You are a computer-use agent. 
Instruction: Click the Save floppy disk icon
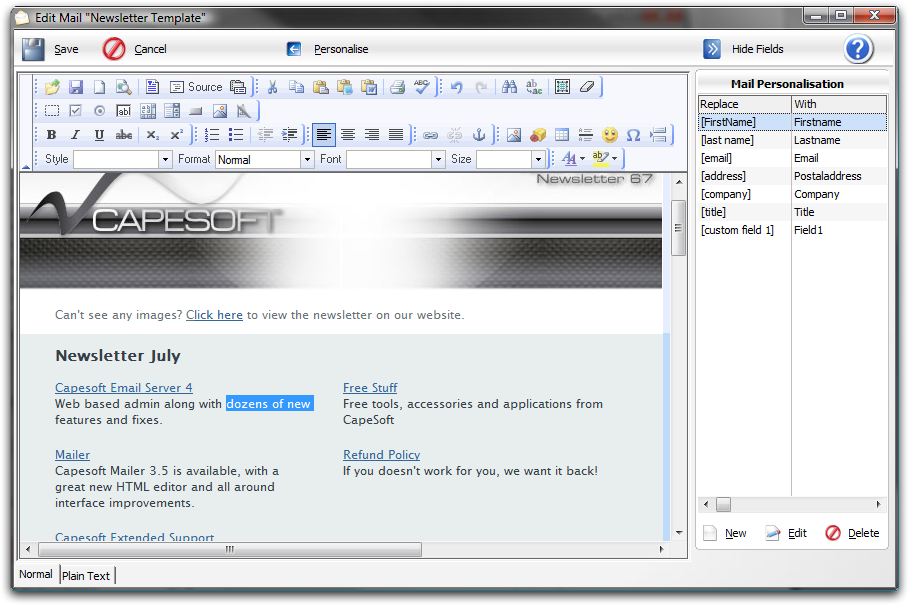(33, 49)
